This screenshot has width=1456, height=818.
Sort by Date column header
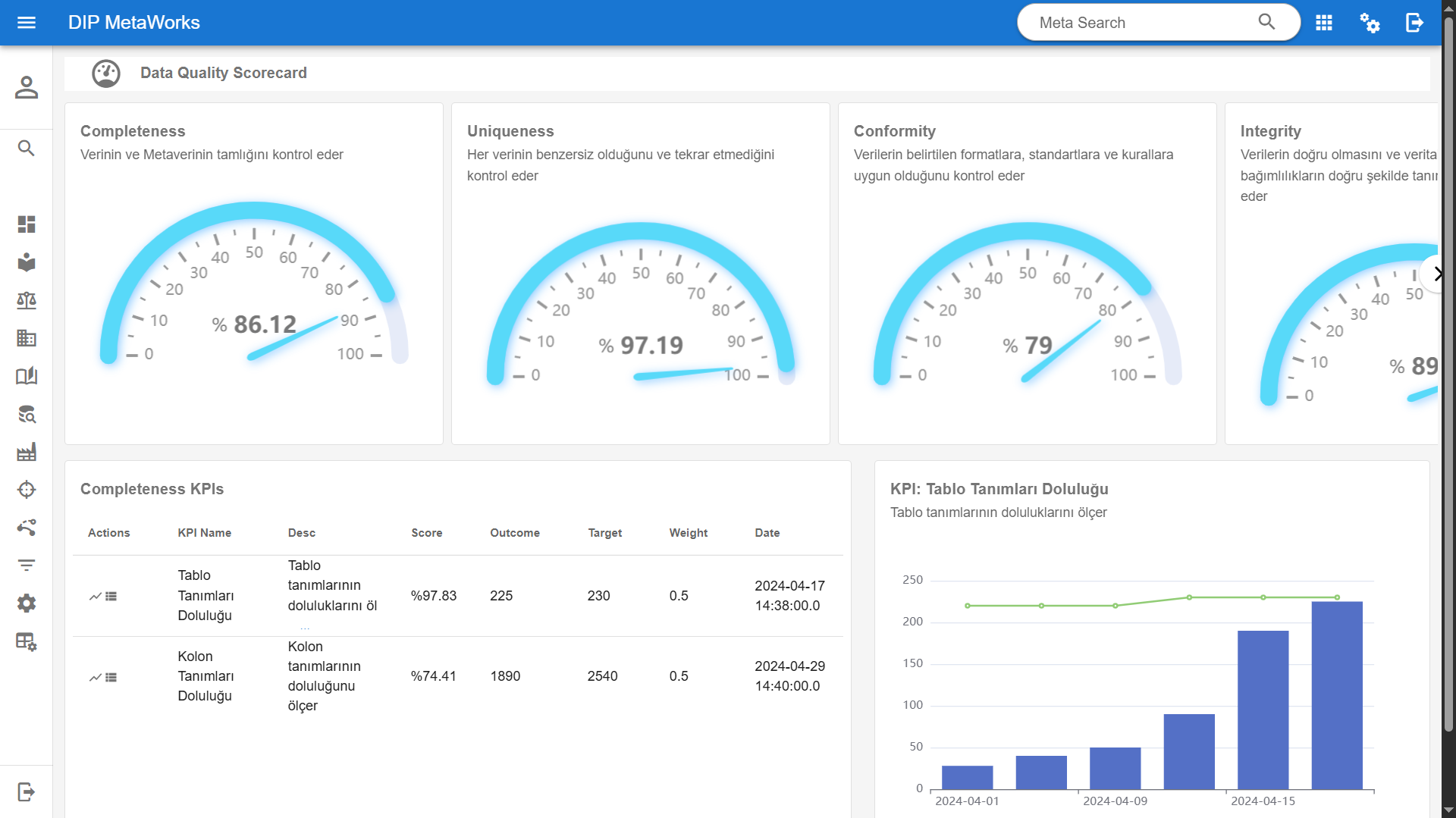(767, 533)
